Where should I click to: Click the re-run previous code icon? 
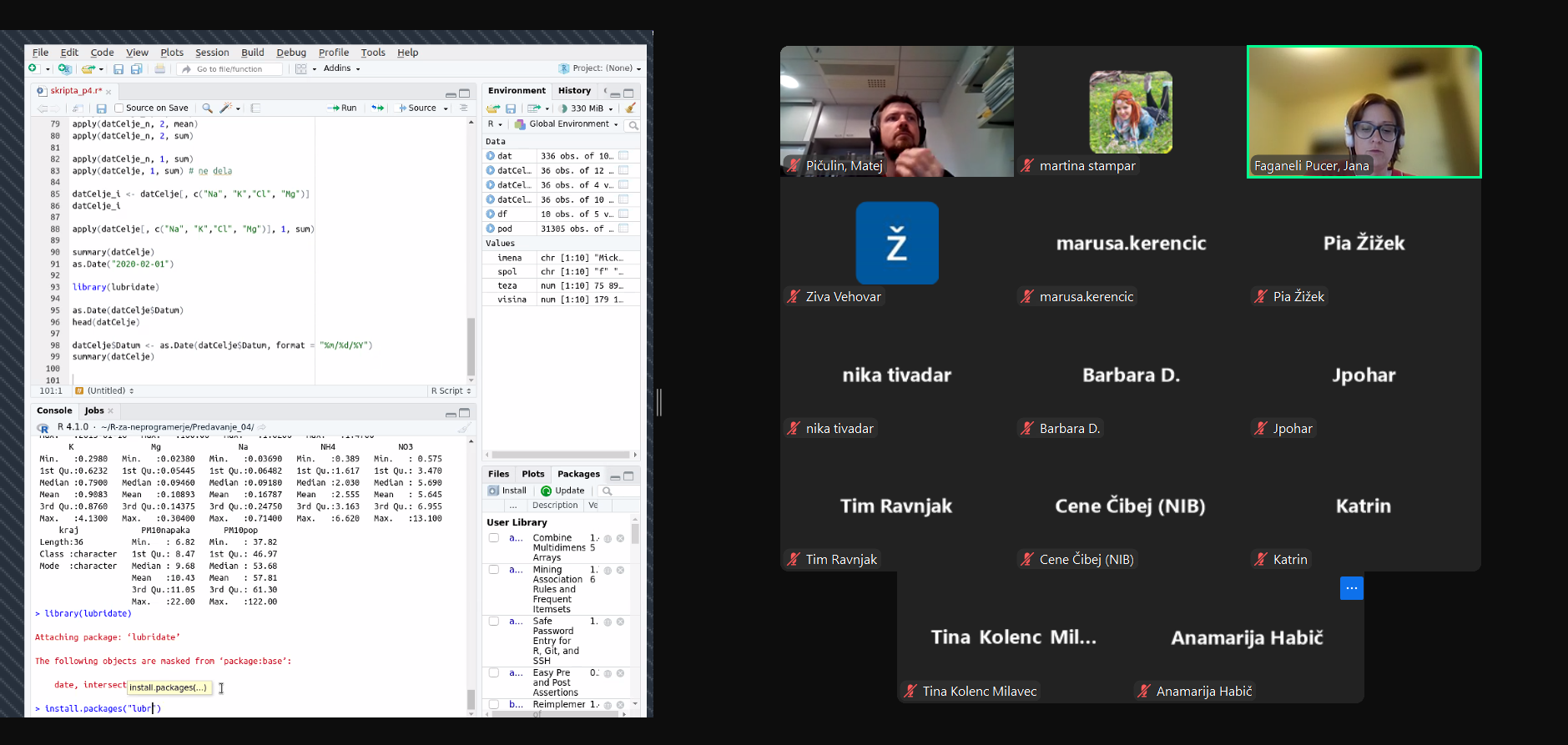click(x=377, y=108)
